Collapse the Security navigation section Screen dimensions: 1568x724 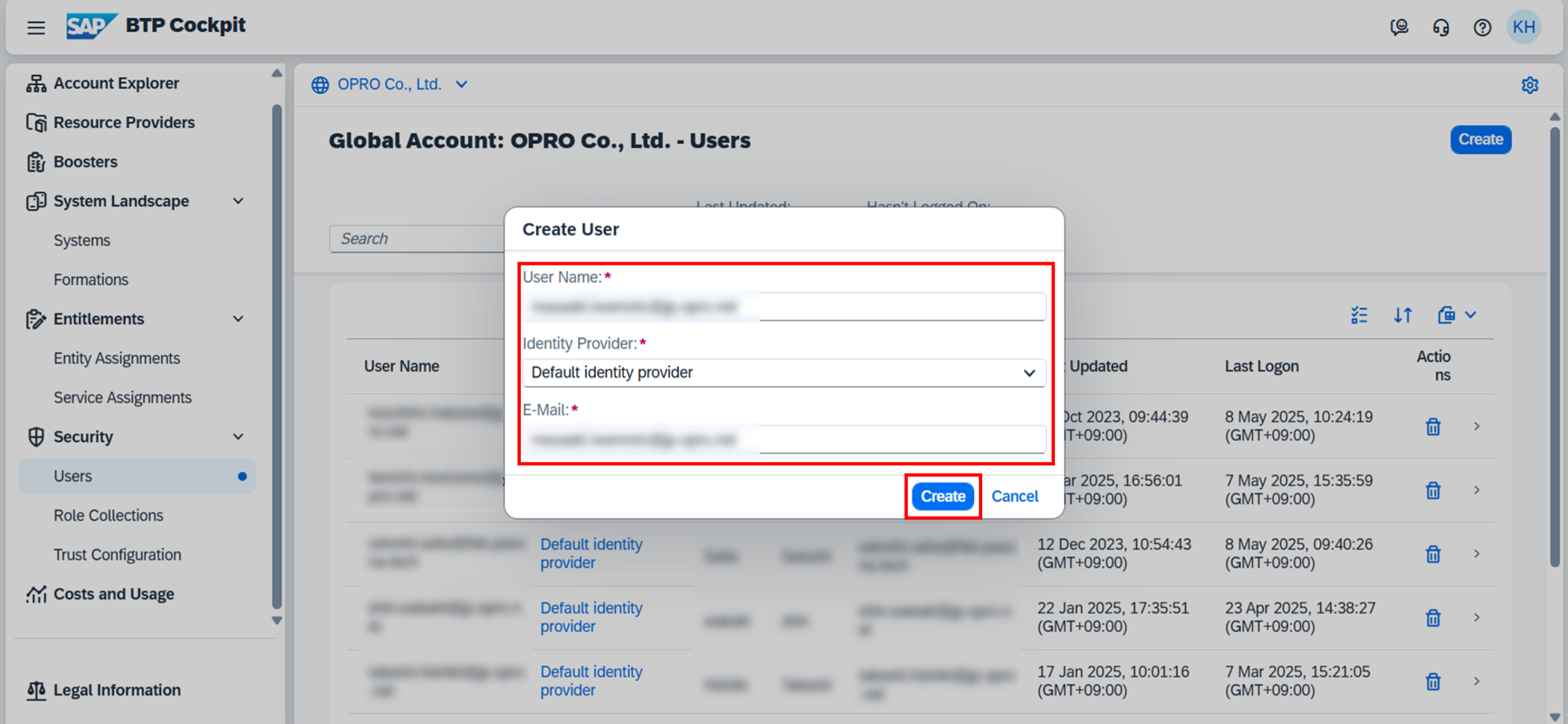tap(238, 437)
